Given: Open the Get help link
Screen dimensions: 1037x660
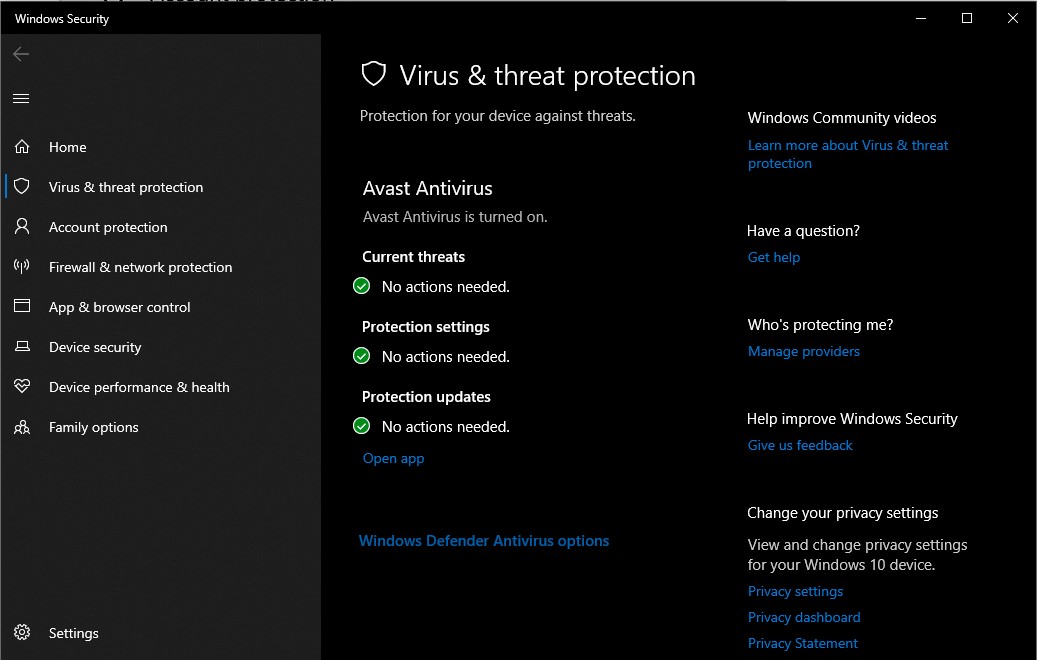Looking at the screenshot, I should pos(774,257).
